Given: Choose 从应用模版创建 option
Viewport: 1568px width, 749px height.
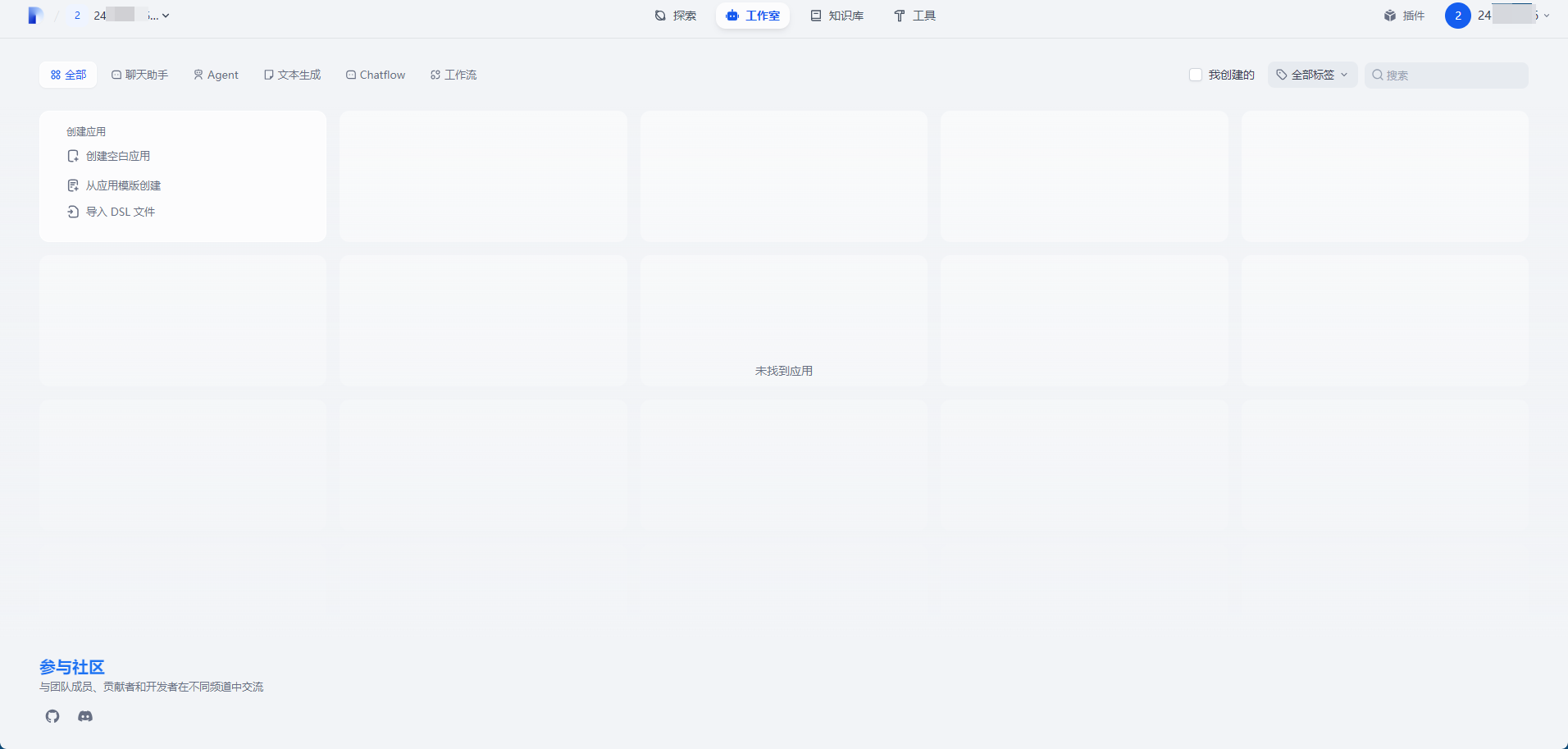Looking at the screenshot, I should pyautogui.click(x=114, y=185).
